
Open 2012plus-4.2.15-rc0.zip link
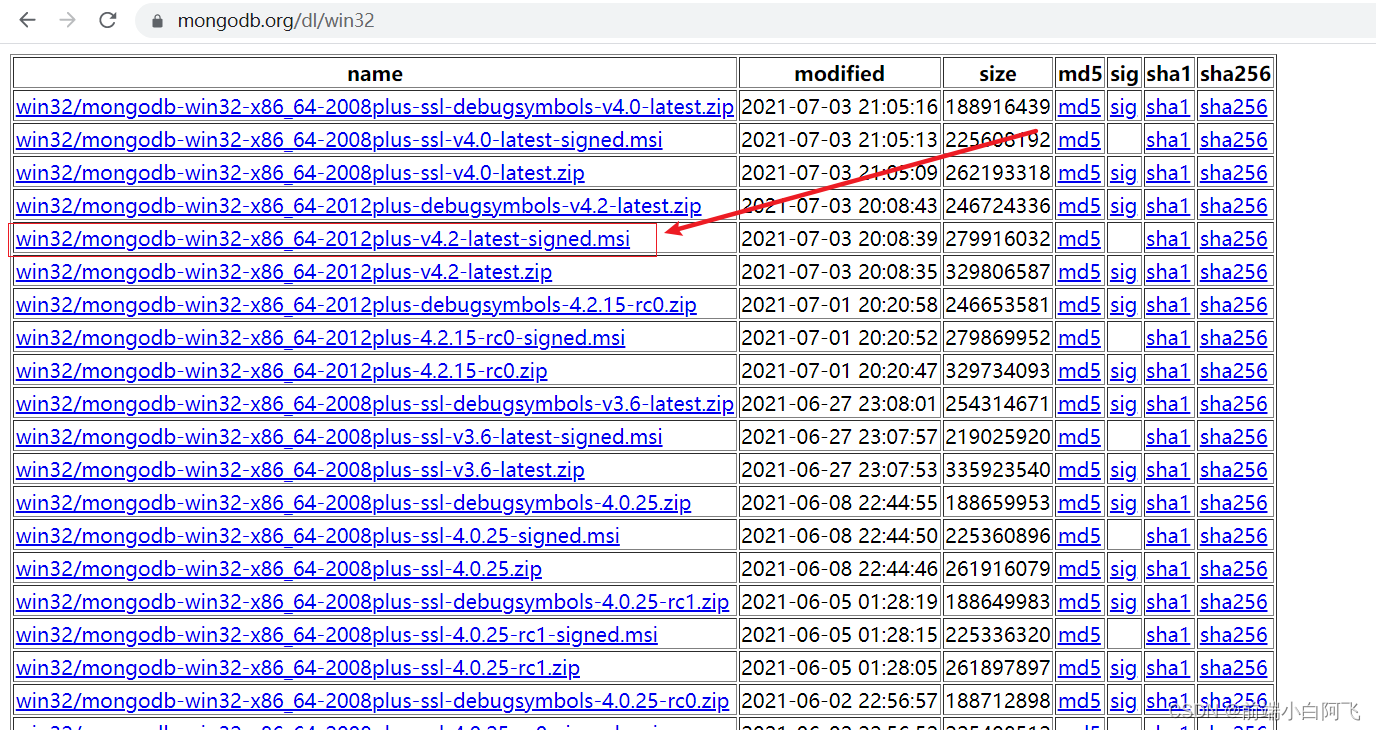tap(282, 371)
